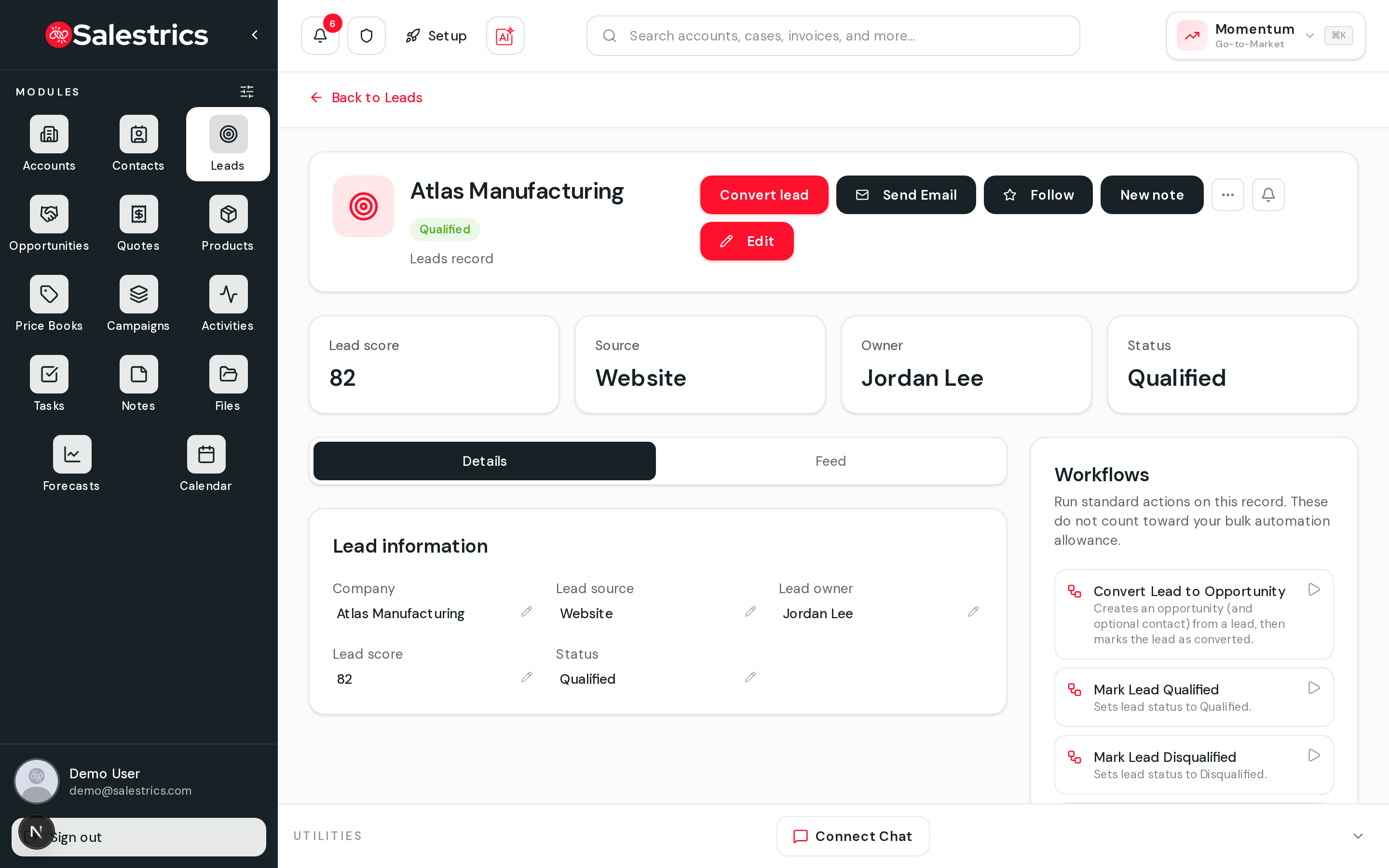
Task: Run Mark Lead Qualified workflow
Action: click(1314, 688)
